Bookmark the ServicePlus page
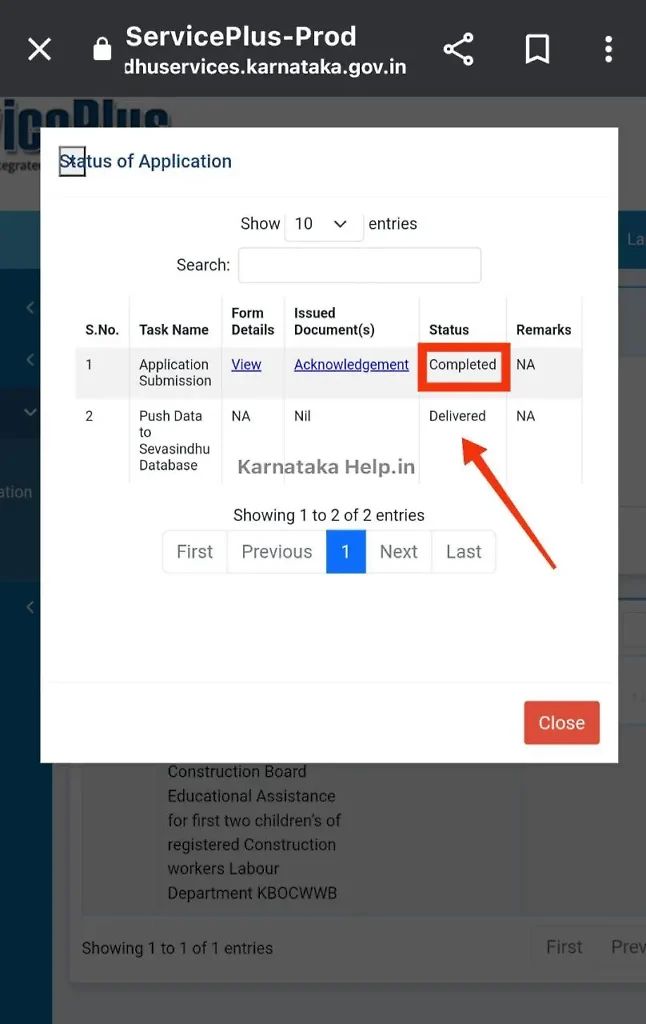 point(537,49)
